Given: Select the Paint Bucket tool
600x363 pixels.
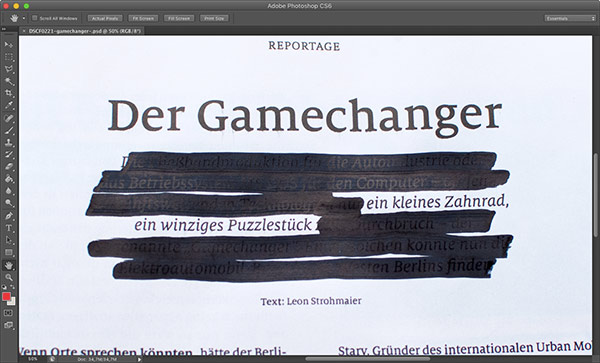Looking at the screenshot, I should click(x=8, y=179).
